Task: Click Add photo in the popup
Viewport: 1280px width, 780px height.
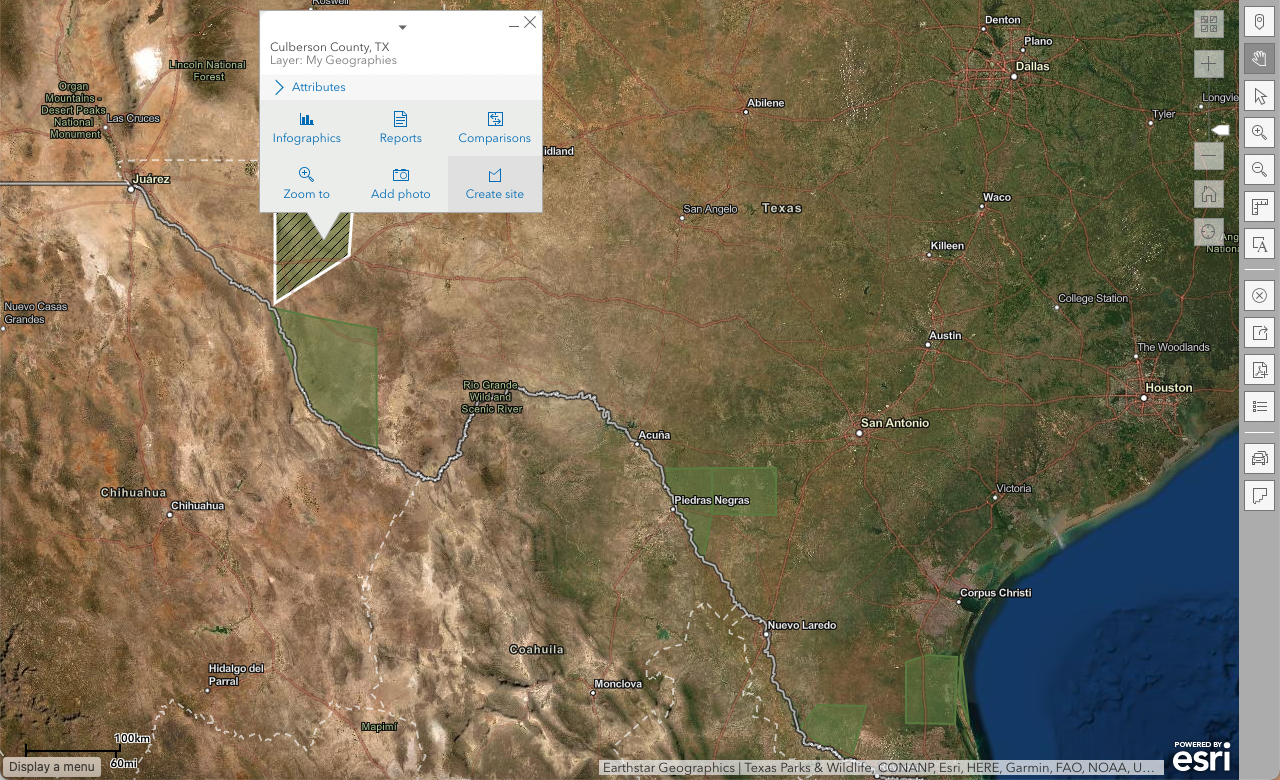Action: click(x=400, y=184)
